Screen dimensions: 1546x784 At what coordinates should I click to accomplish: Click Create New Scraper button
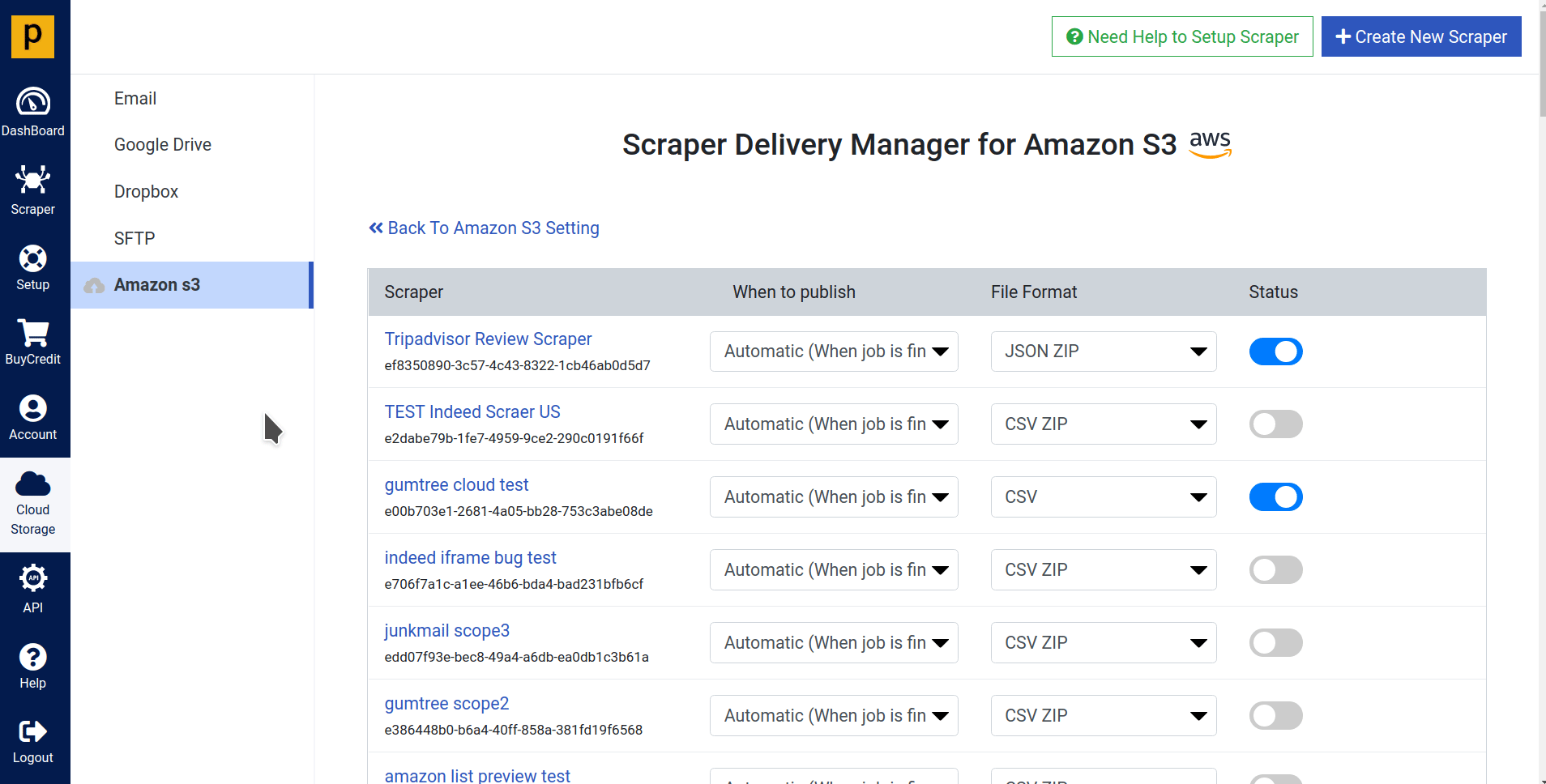coord(1420,37)
